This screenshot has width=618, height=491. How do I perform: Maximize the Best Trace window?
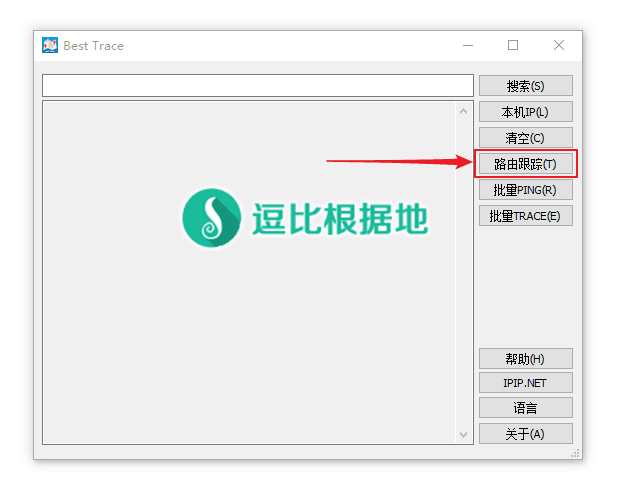coord(513,46)
